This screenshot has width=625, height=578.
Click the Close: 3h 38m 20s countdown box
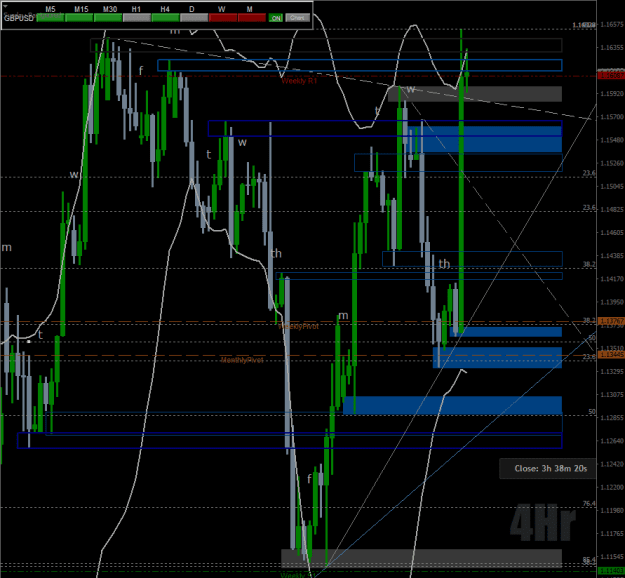coord(548,469)
